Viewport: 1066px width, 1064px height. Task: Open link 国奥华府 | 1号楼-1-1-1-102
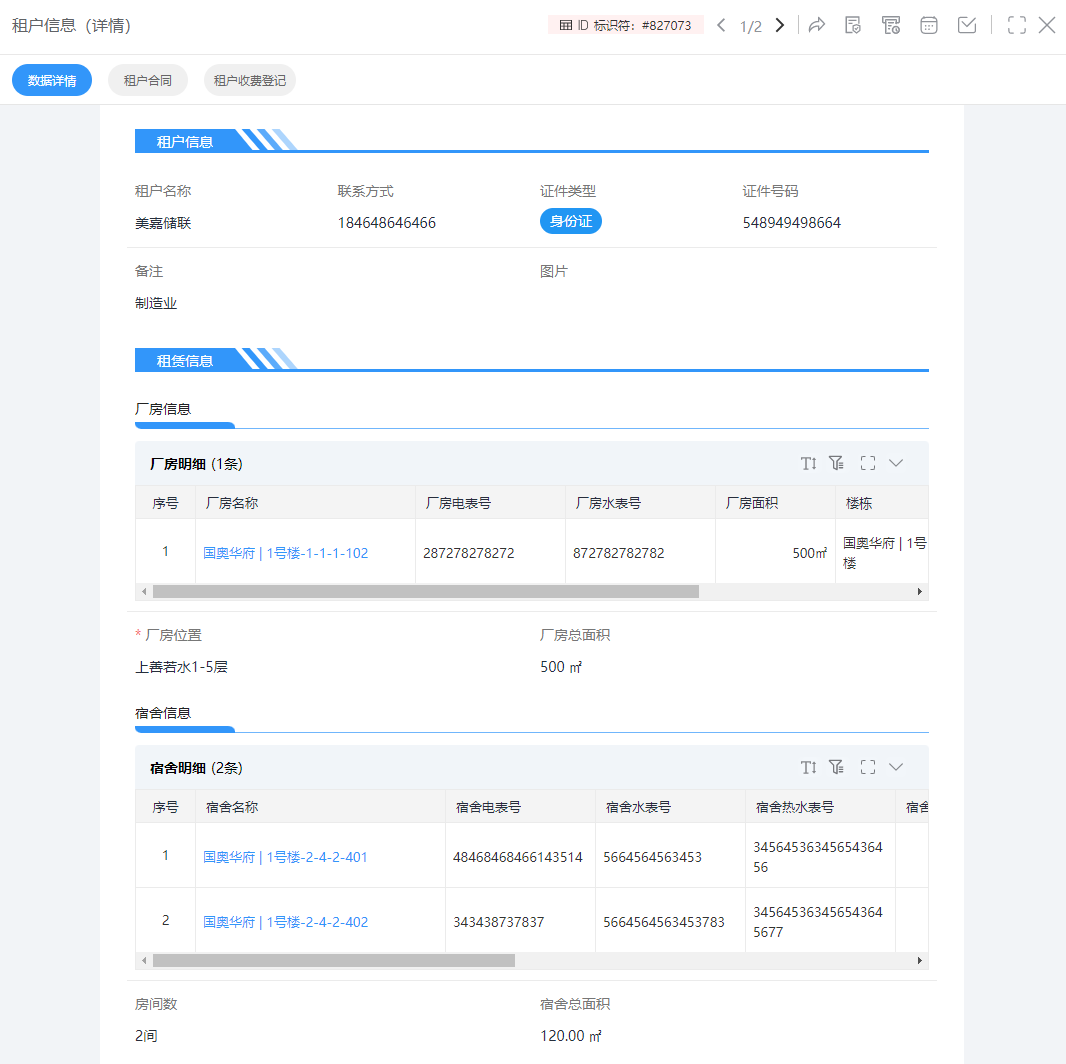coord(286,552)
